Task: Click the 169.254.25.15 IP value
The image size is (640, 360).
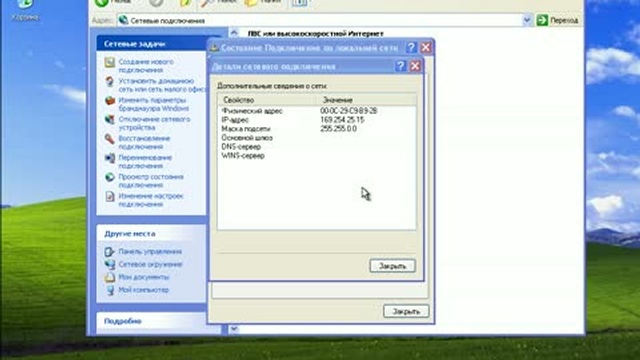Action: [342, 120]
